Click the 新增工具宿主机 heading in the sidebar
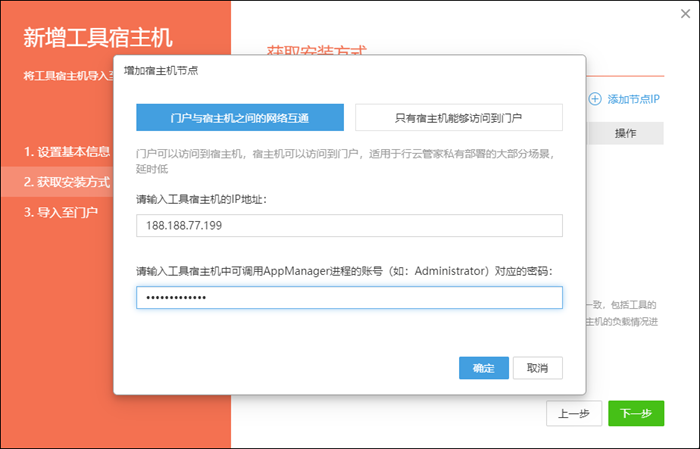 click(x=98, y=39)
